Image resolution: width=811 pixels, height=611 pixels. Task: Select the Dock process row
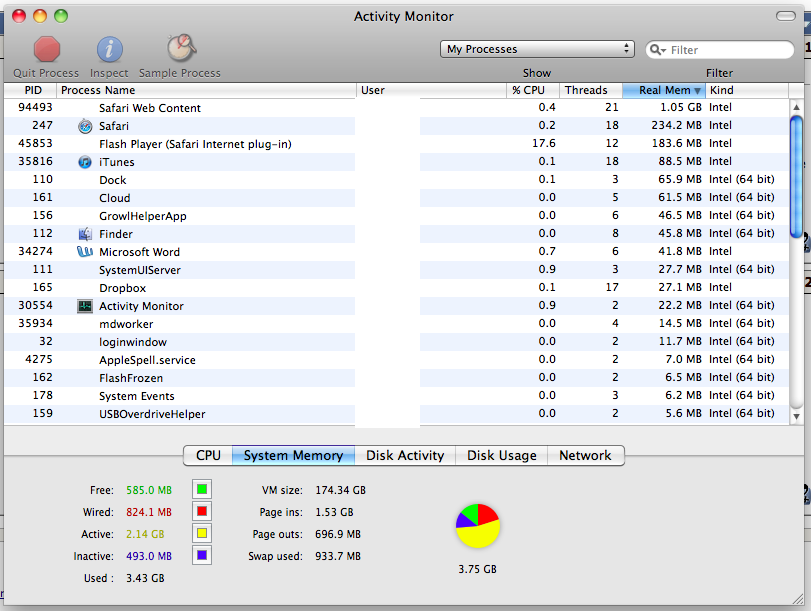point(397,180)
